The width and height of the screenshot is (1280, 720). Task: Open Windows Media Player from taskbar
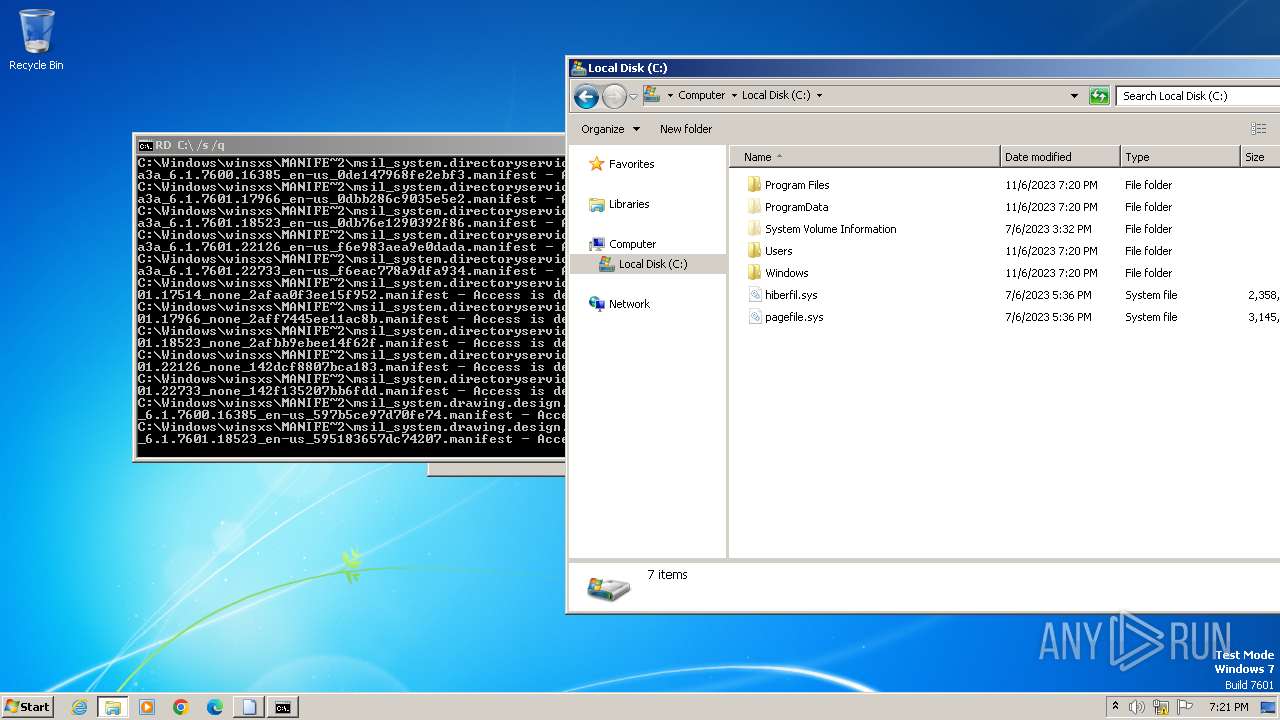tap(147, 707)
